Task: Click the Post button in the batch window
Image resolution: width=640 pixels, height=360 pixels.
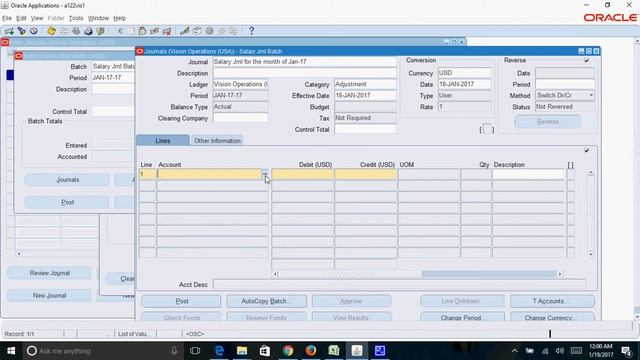Action: pyautogui.click(x=67, y=202)
